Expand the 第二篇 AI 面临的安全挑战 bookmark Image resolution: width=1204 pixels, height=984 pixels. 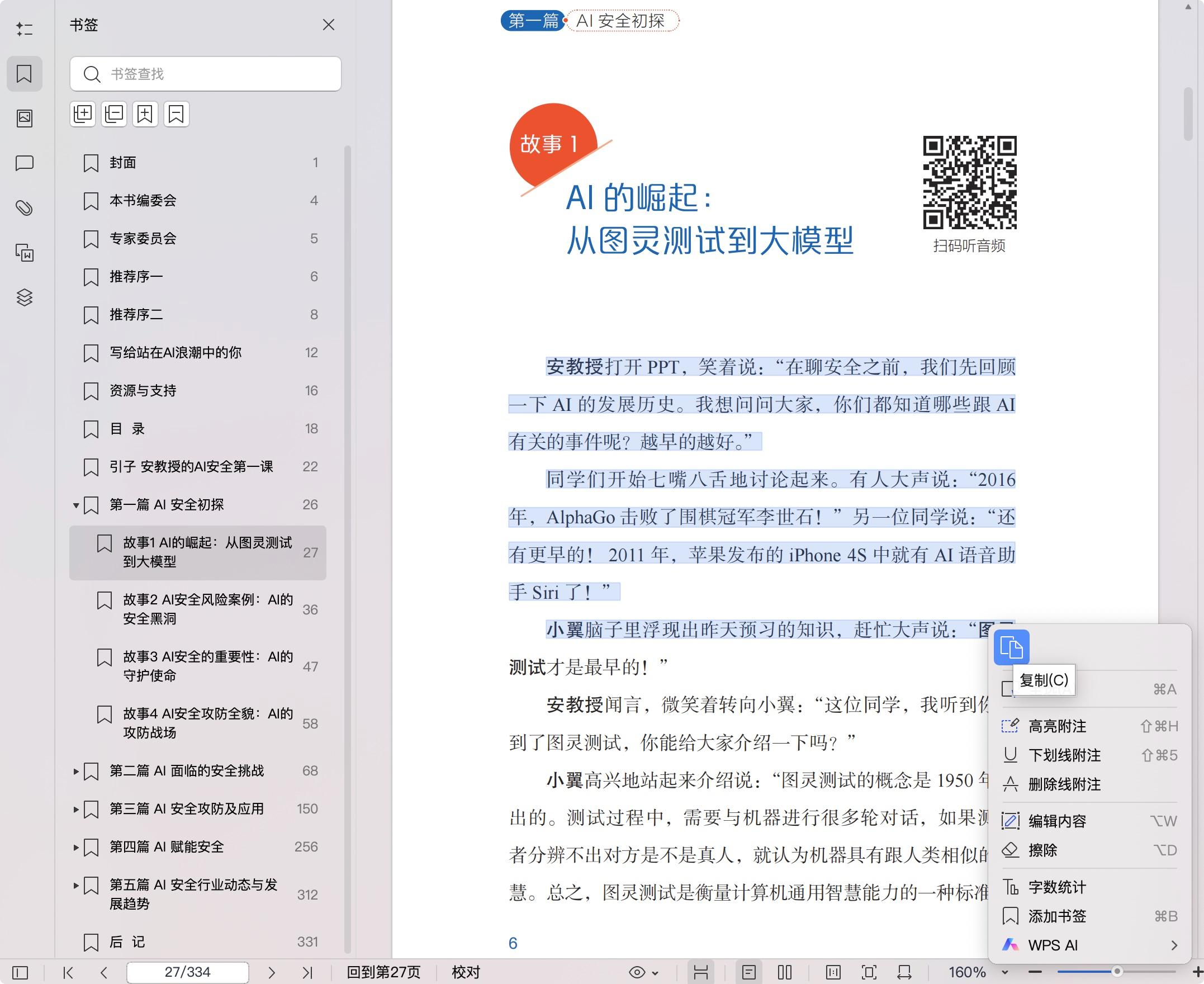75,771
